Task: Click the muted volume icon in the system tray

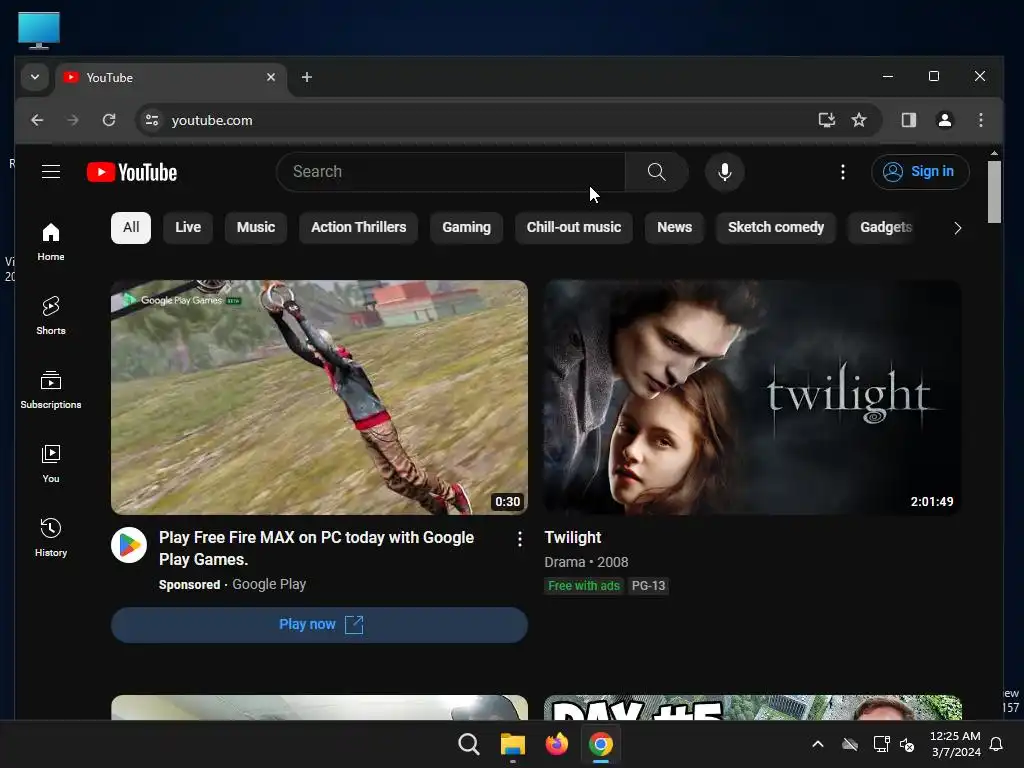Action: click(x=907, y=744)
